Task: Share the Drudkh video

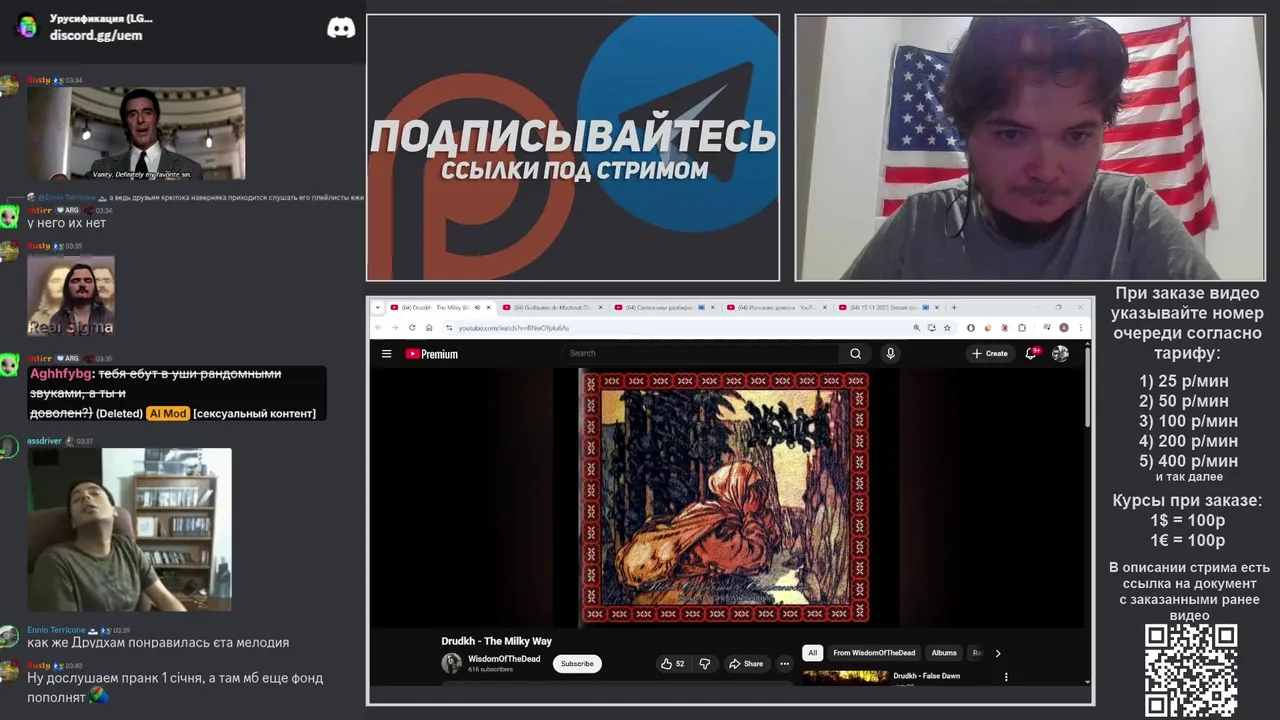Action: pos(746,663)
